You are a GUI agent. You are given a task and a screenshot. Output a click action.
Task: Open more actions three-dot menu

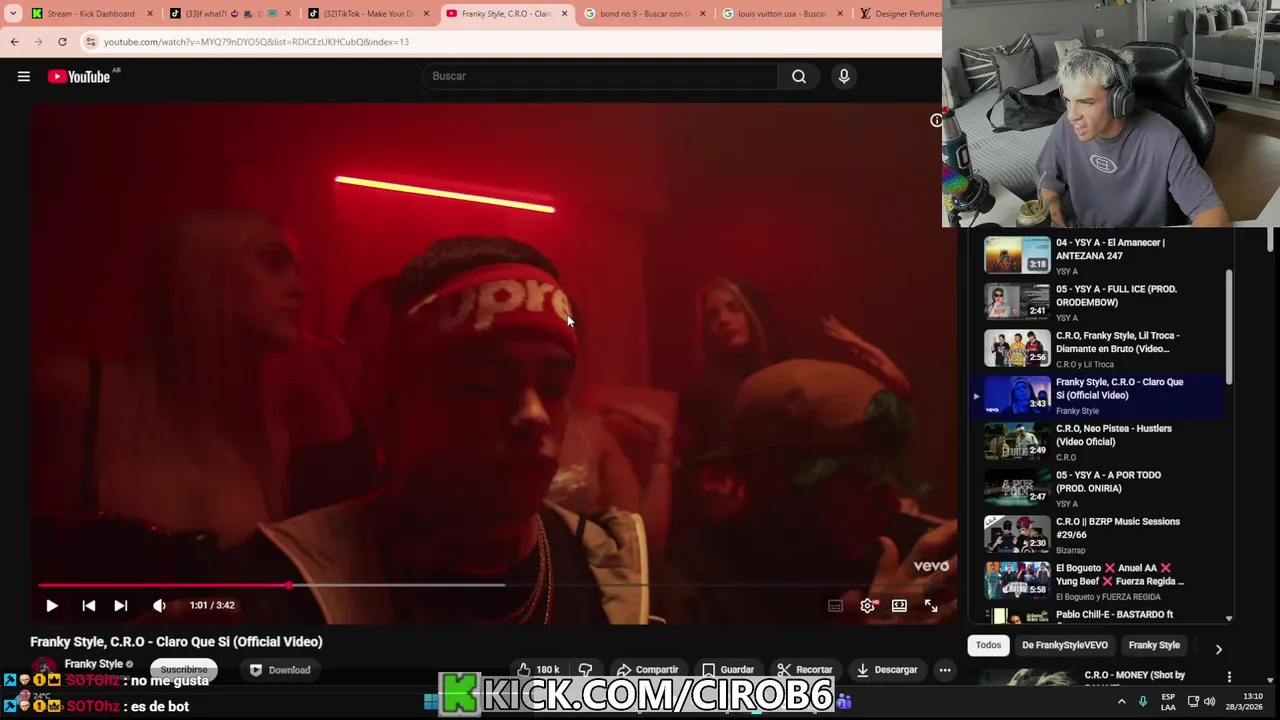pyautogui.click(x=945, y=670)
